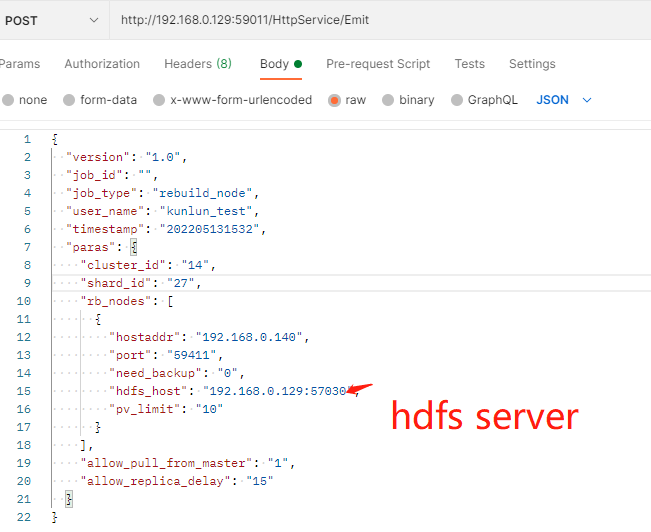
Task: Click line number 22 in the gutter
Action: click(x=24, y=517)
